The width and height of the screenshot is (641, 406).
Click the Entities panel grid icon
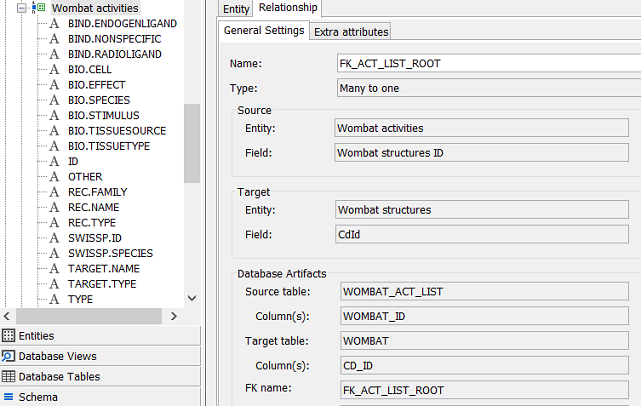[x=9, y=336]
